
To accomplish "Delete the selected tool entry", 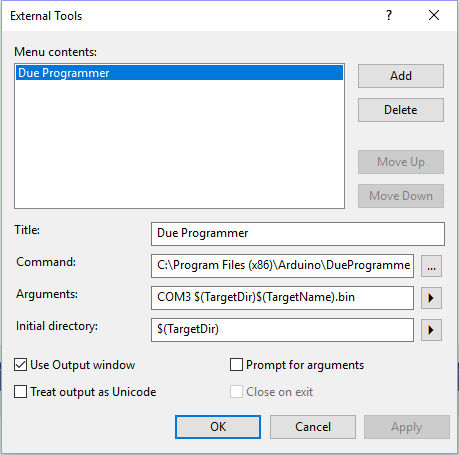I will (x=401, y=110).
